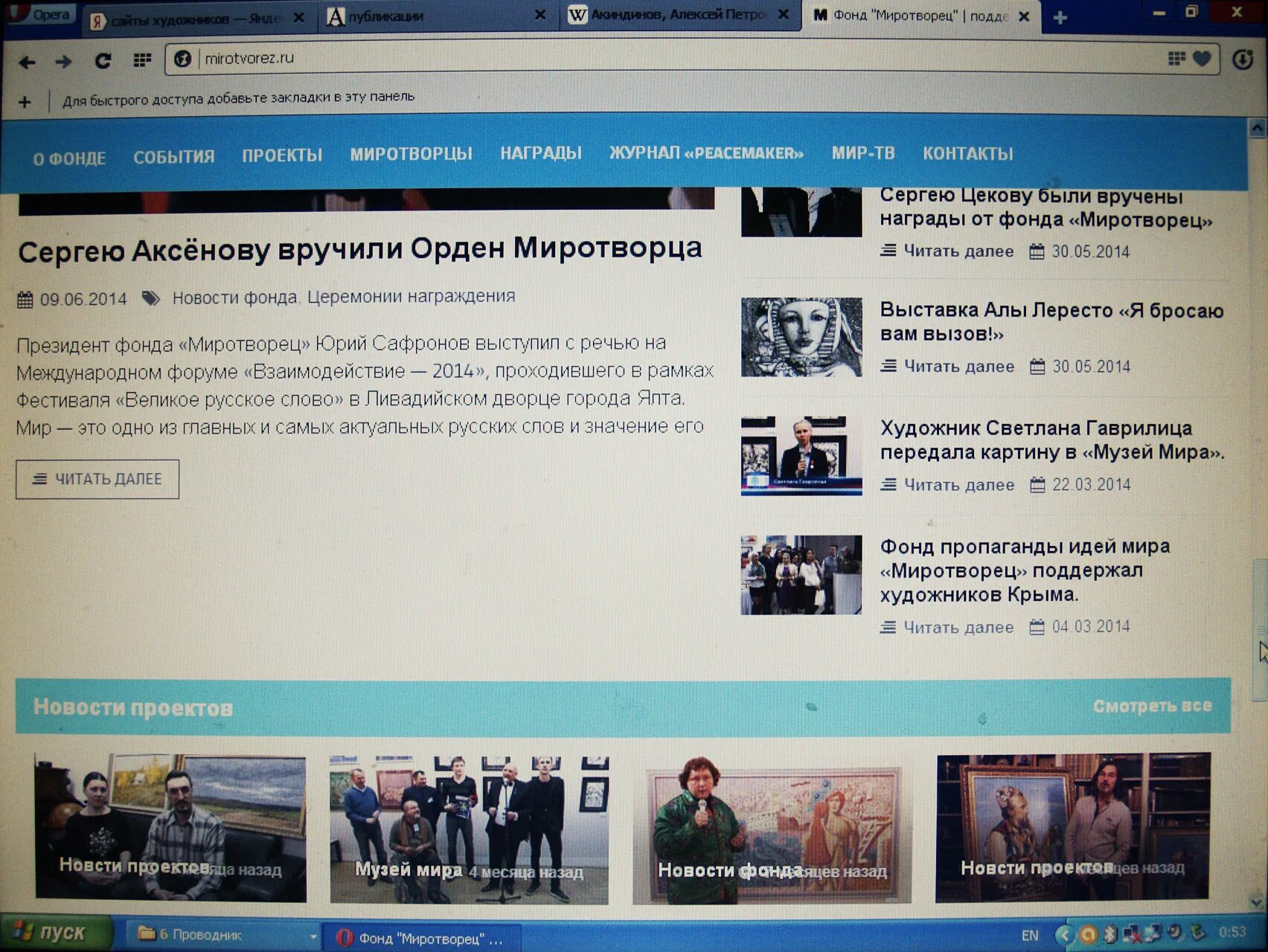The width and height of the screenshot is (1268, 952).
Task: Open the 'СОБЫТИЯ' menu item
Action: point(174,157)
